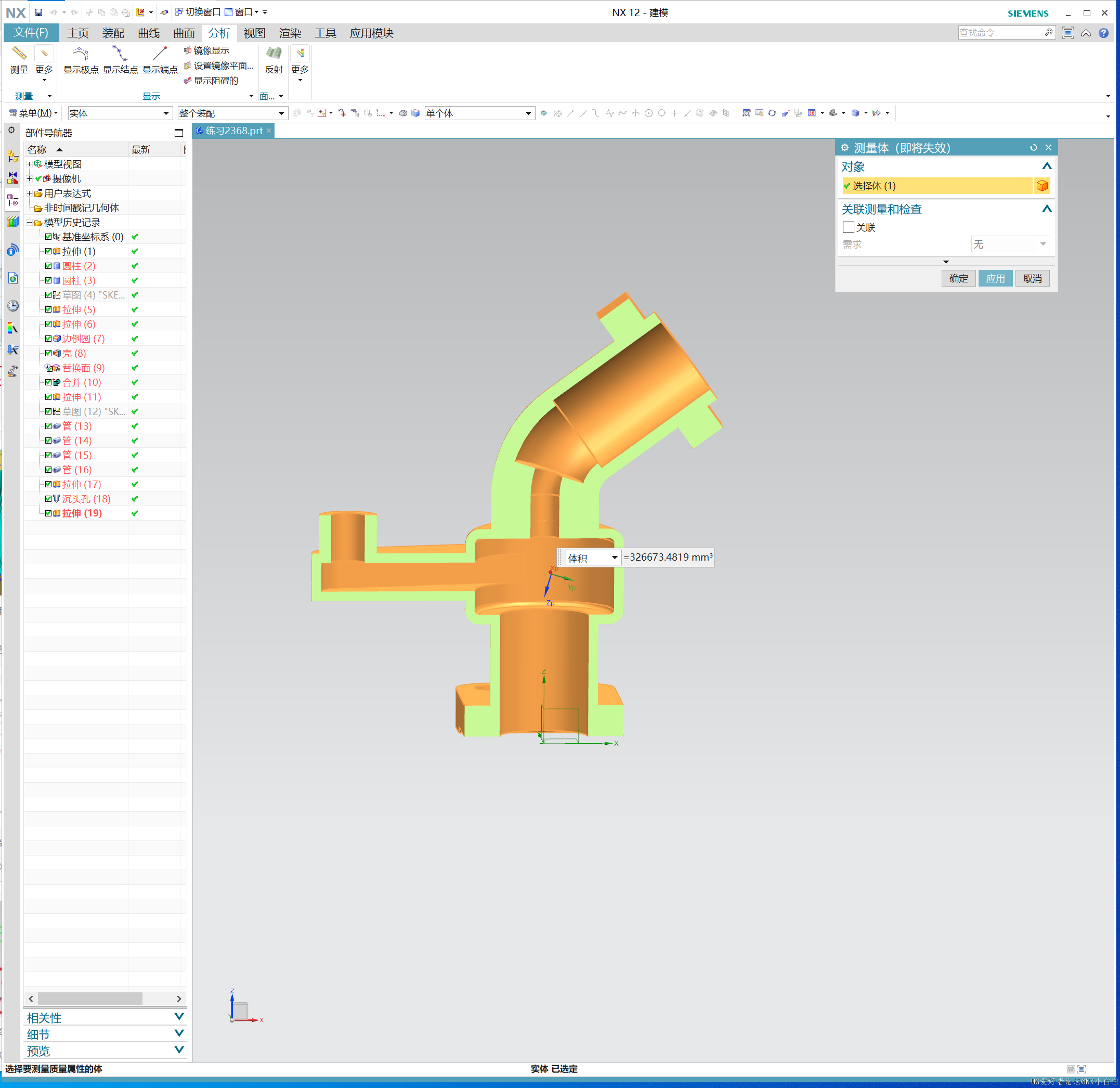Image resolution: width=1120 pixels, height=1088 pixels.
Task: Click the Switch Window (切换窗口) icon
Action: (179, 12)
